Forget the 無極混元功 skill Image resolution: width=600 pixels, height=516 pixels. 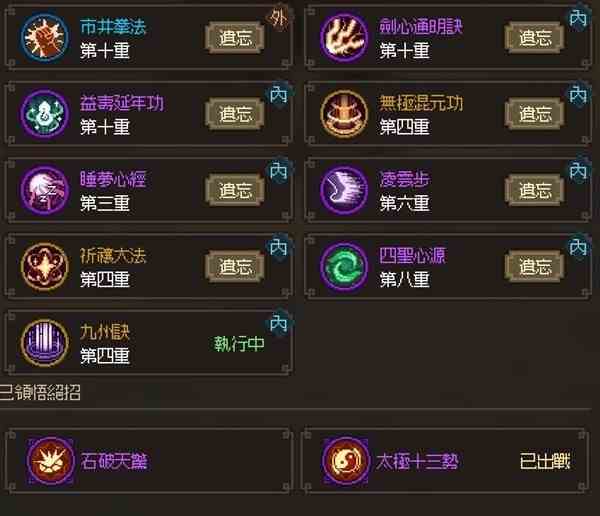click(535, 114)
